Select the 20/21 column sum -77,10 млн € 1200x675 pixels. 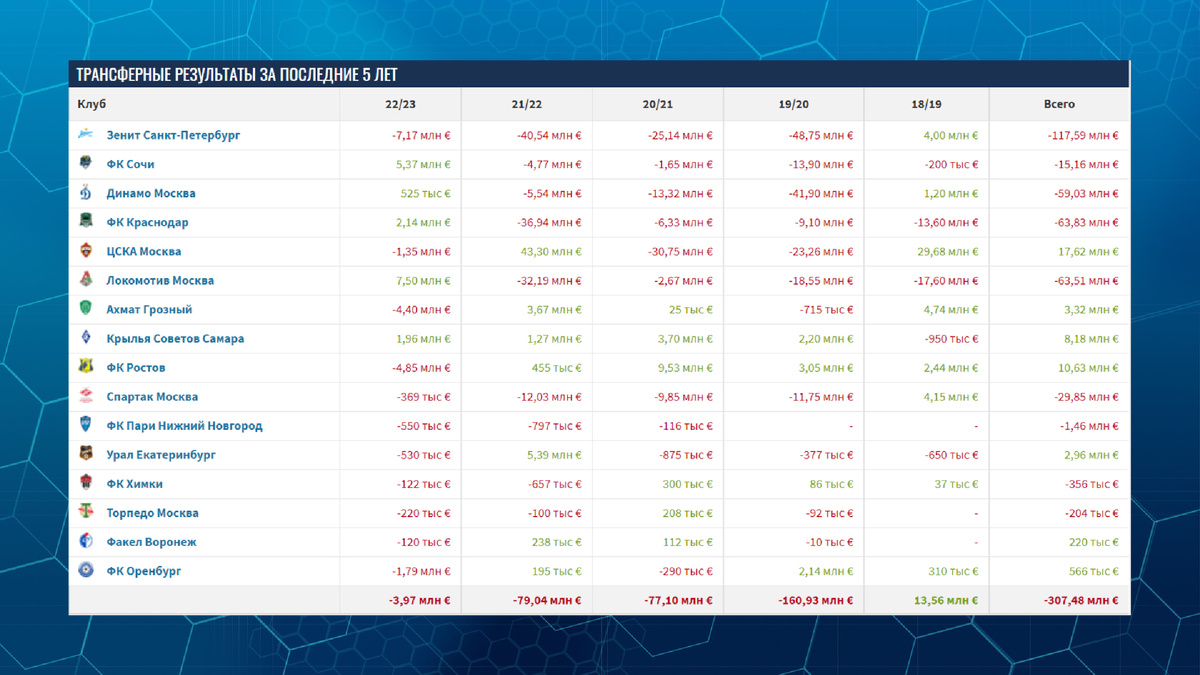click(678, 600)
